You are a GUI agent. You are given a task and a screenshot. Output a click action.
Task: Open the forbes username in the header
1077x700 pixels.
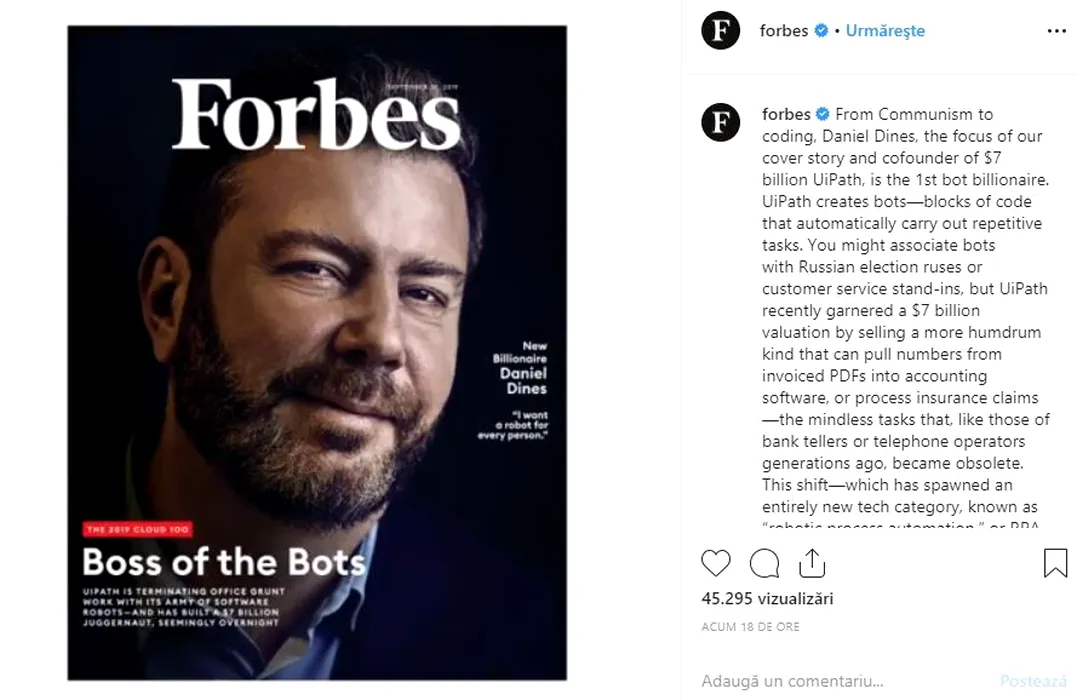coord(783,31)
